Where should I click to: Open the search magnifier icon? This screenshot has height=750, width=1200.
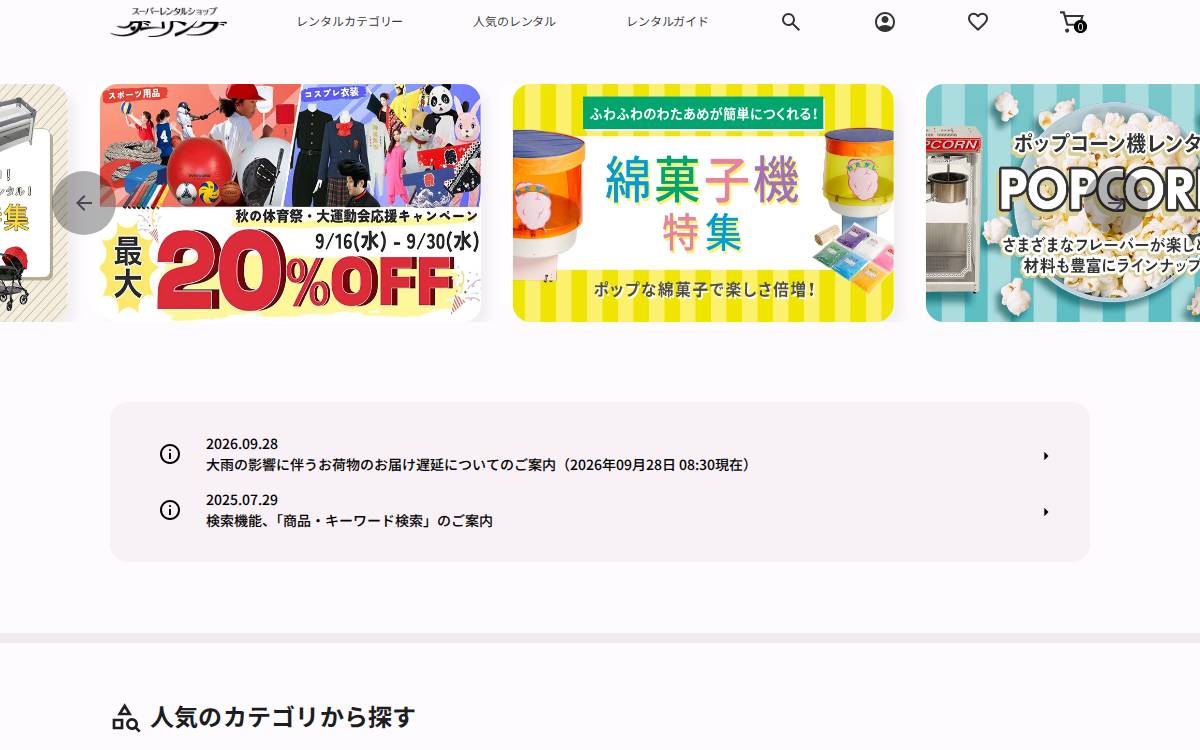tap(791, 22)
